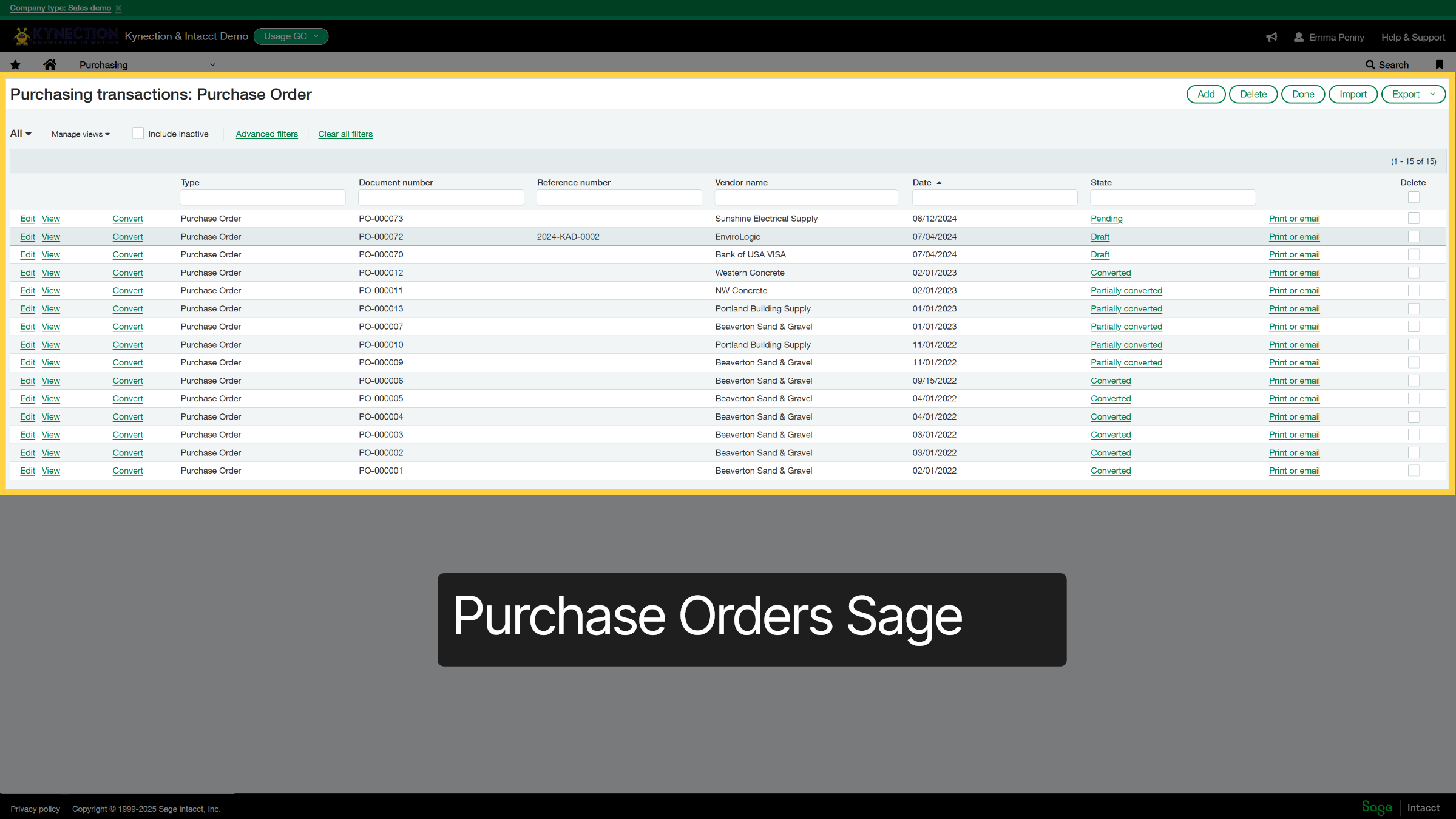Image resolution: width=1456 pixels, height=819 pixels.
Task: Tick delete checkbox for PO-000001
Action: pyautogui.click(x=1414, y=471)
